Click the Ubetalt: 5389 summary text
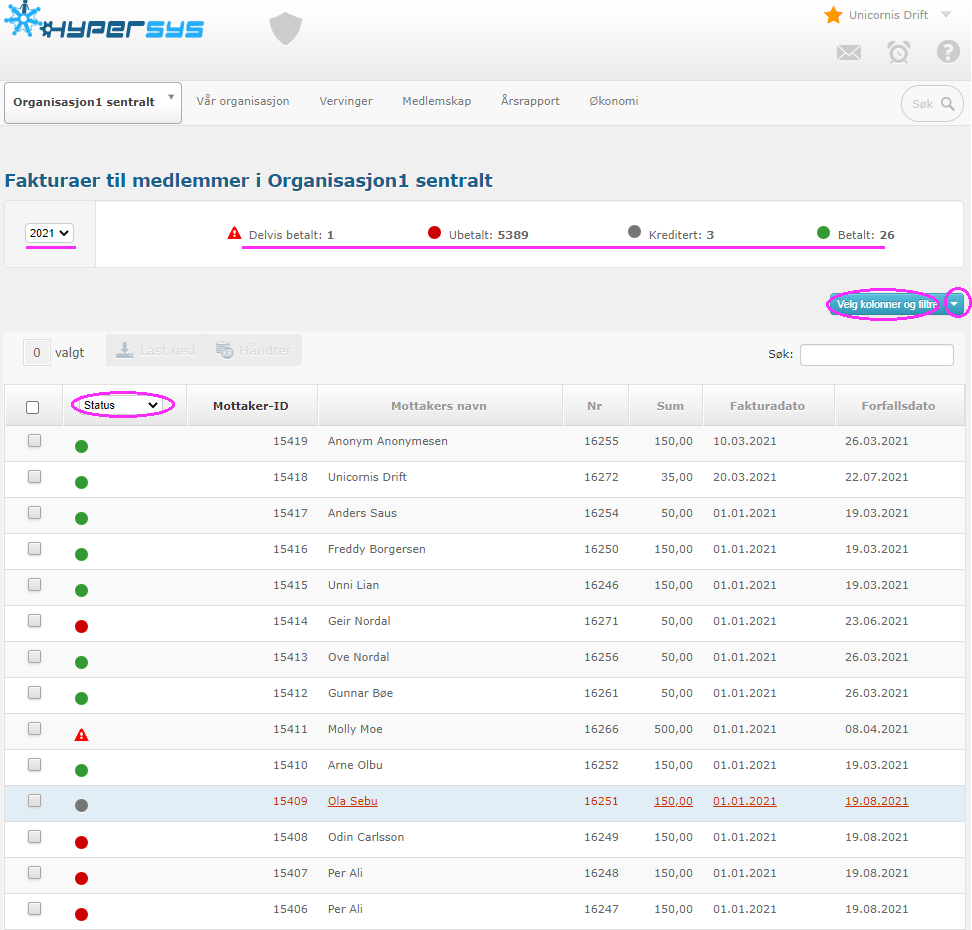The height and width of the screenshot is (930, 972). pos(488,235)
